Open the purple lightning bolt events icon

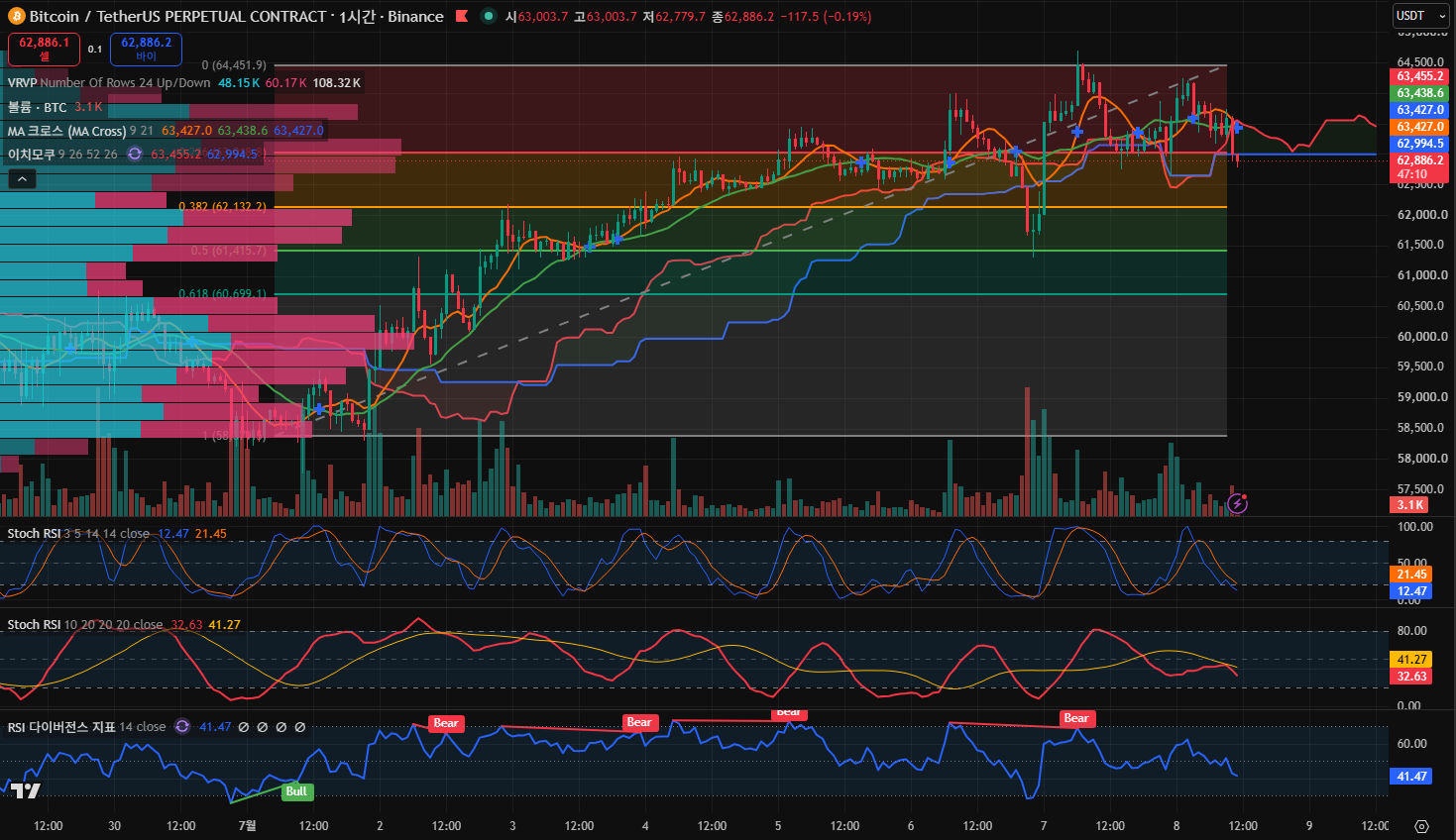click(1237, 503)
